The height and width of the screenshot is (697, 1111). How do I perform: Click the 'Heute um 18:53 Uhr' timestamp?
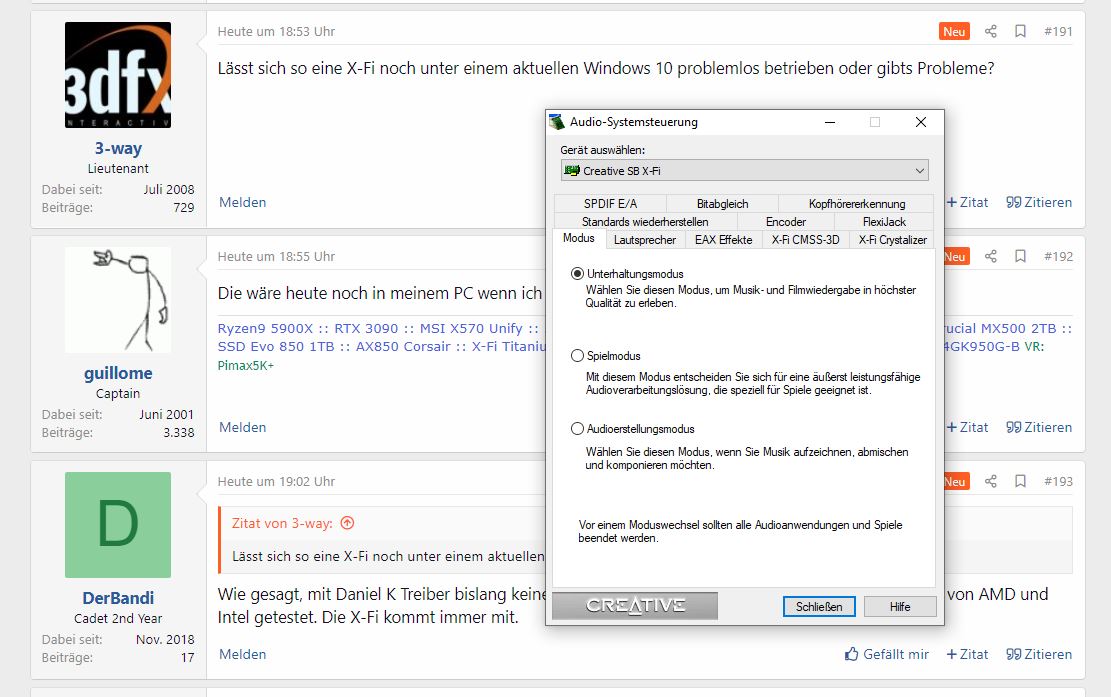tap(276, 31)
